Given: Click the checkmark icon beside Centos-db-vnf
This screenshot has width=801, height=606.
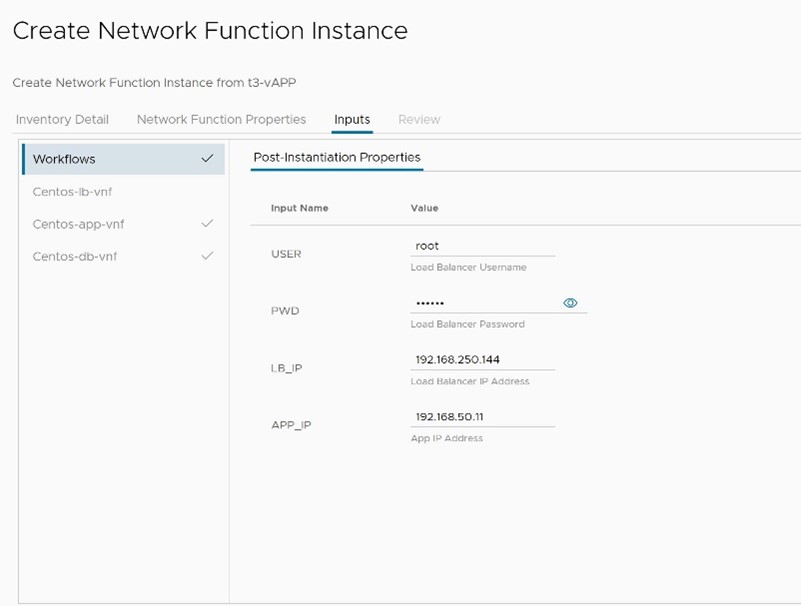Looking at the screenshot, I should pyautogui.click(x=207, y=256).
